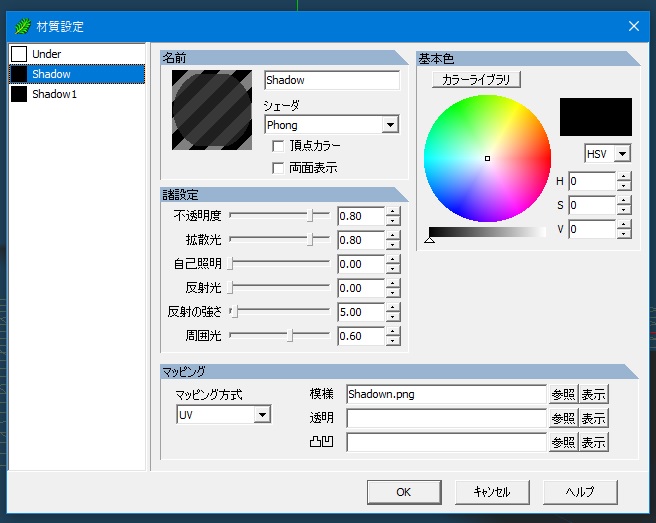Screen dimensions: 656x523
Task: Click the H value input field
Action: [x=592, y=182]
